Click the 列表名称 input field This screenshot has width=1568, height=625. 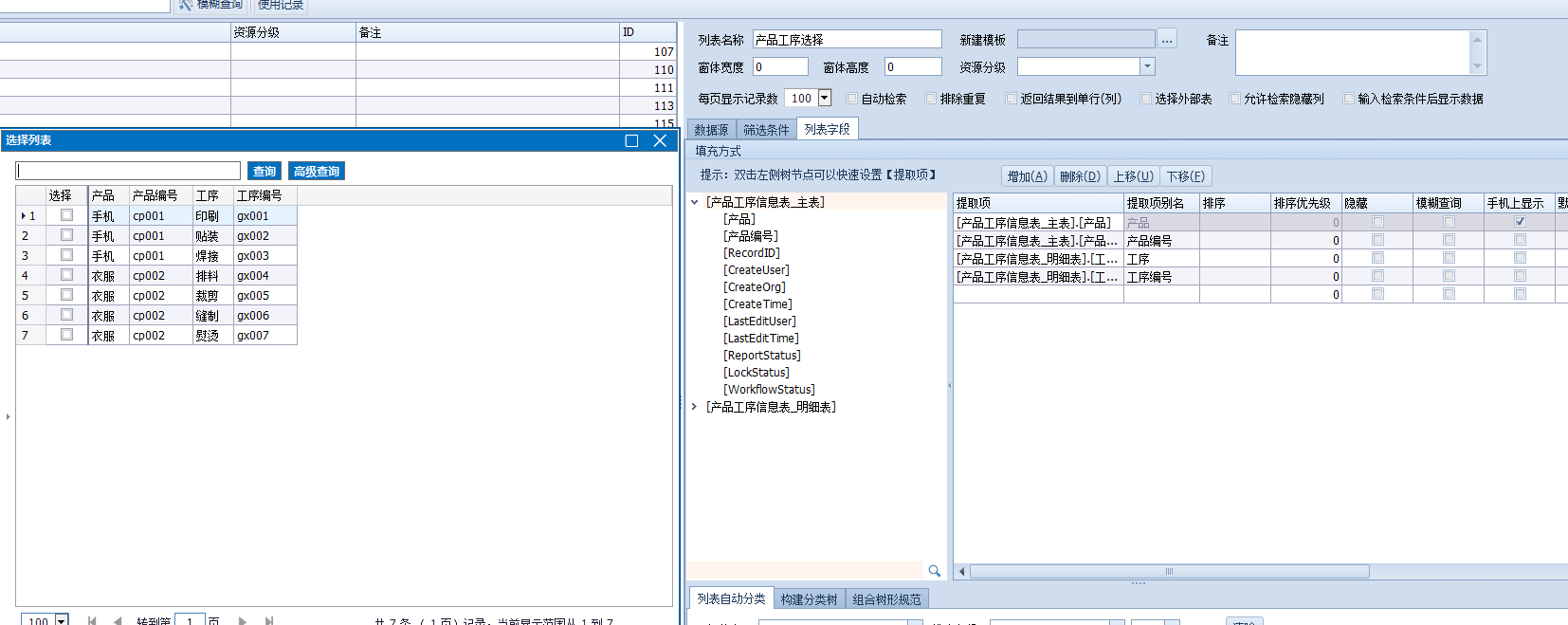pos(847,40)
